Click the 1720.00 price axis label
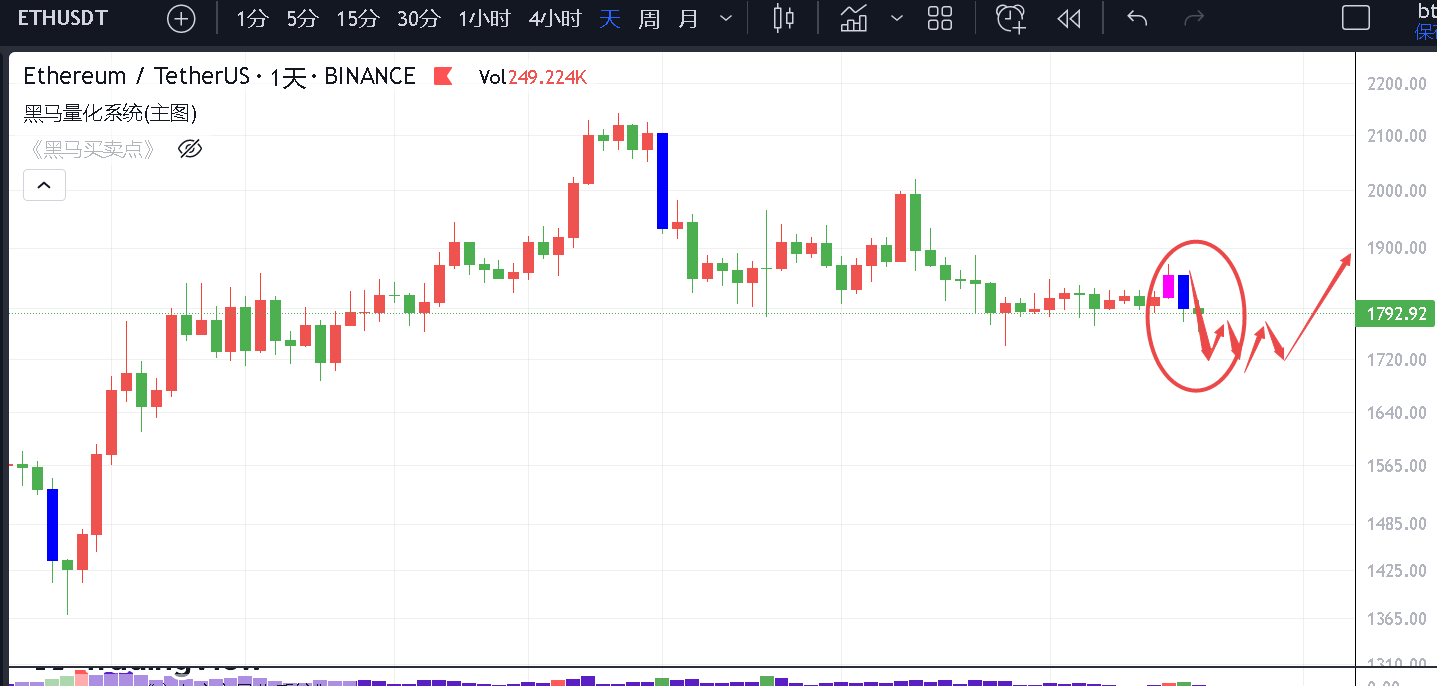Screen dimensions: 1437x686 tap(1396, 359)
